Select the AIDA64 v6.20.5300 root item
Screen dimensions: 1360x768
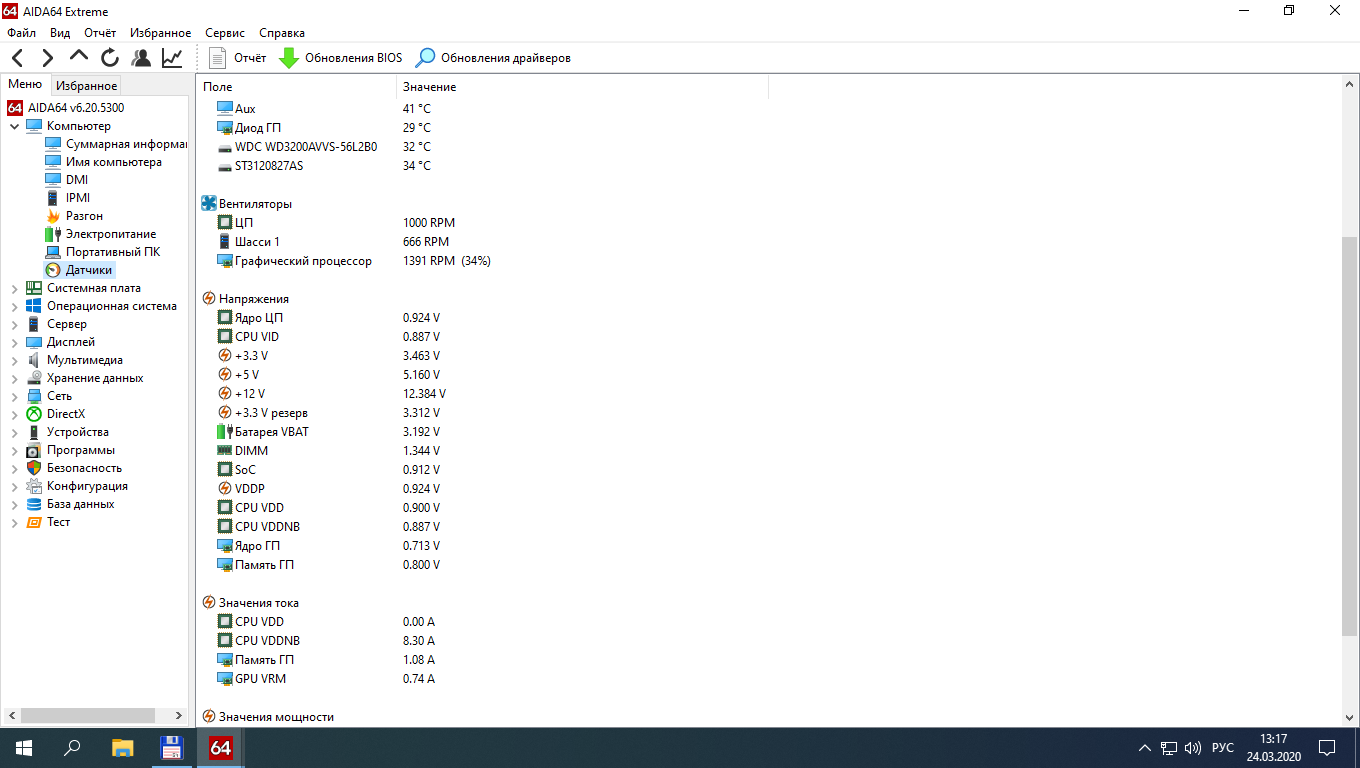click(x=65, y=108)
